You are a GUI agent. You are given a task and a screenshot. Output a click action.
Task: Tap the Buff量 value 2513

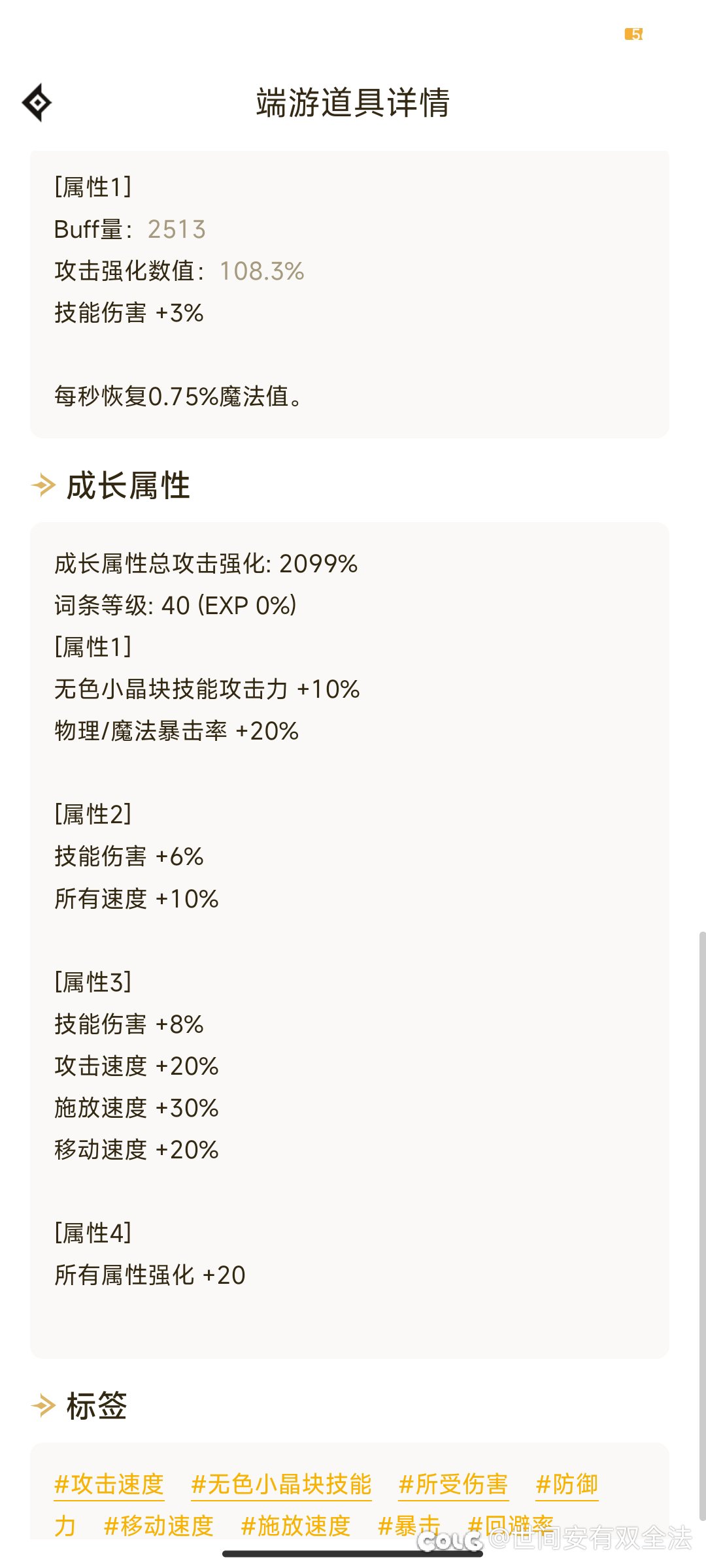pos(176,229)
